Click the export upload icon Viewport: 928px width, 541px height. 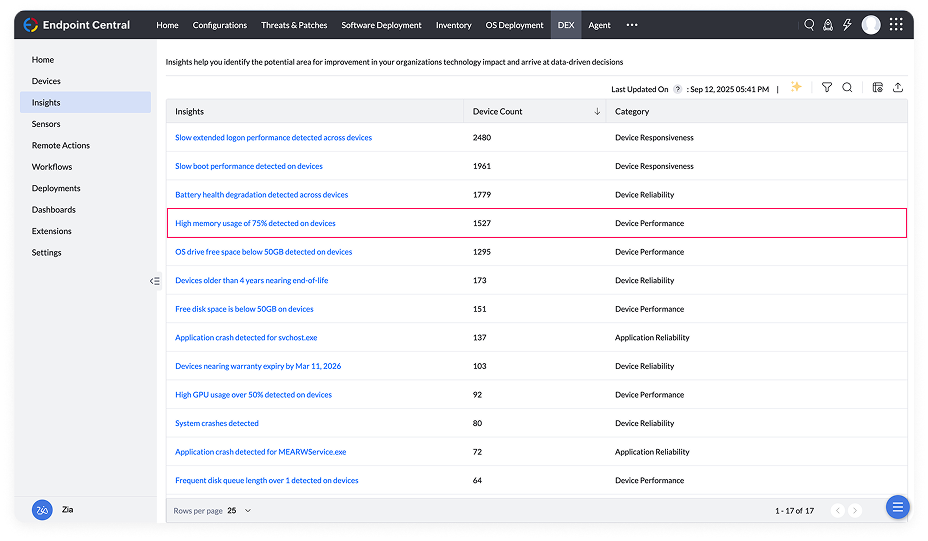(897, 88)
